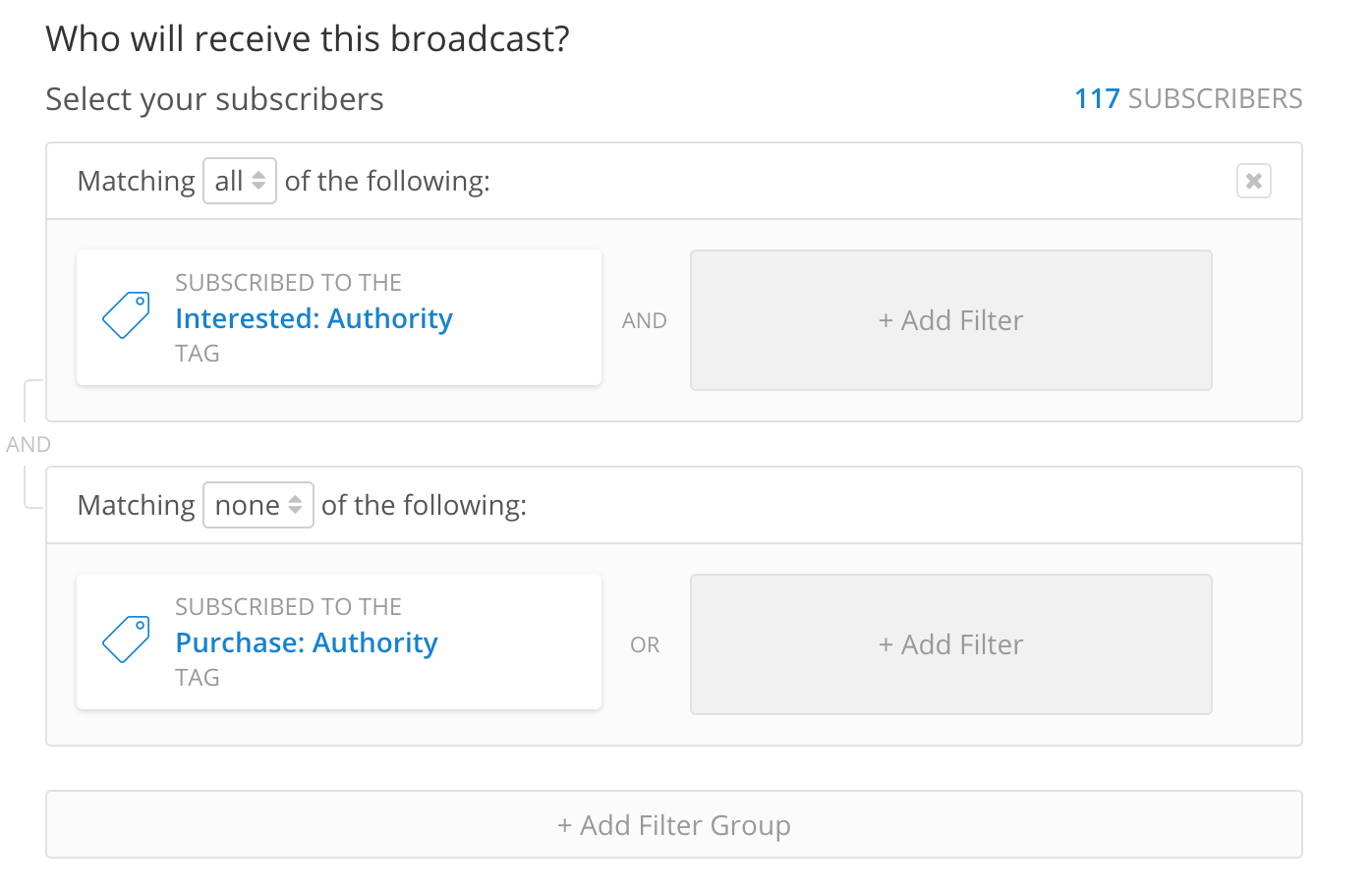This screenshot has height=892, width=1372.
Task: Click + Add Filter in the 'none' group
Action: 950,644
